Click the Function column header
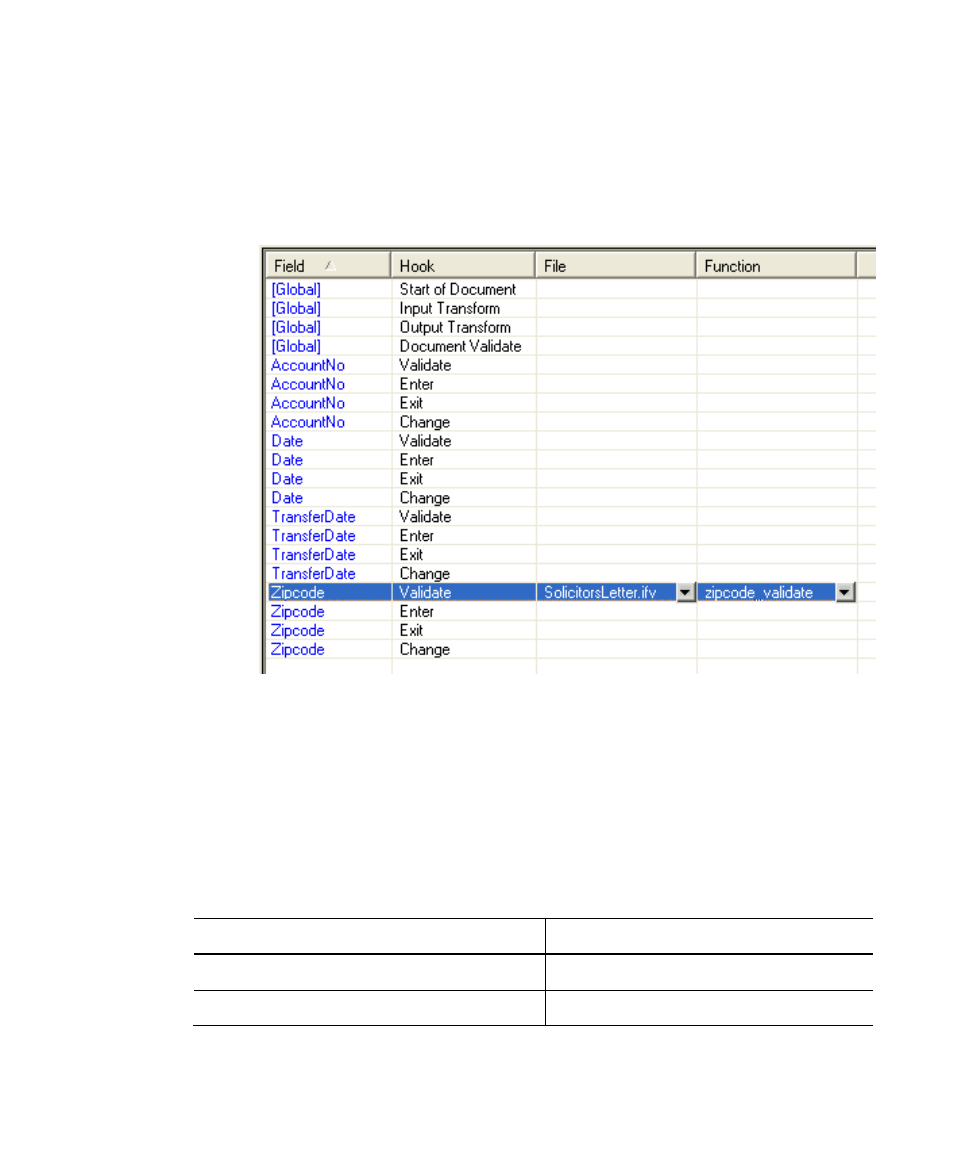The image size is (954, 1164). point(776,266)
